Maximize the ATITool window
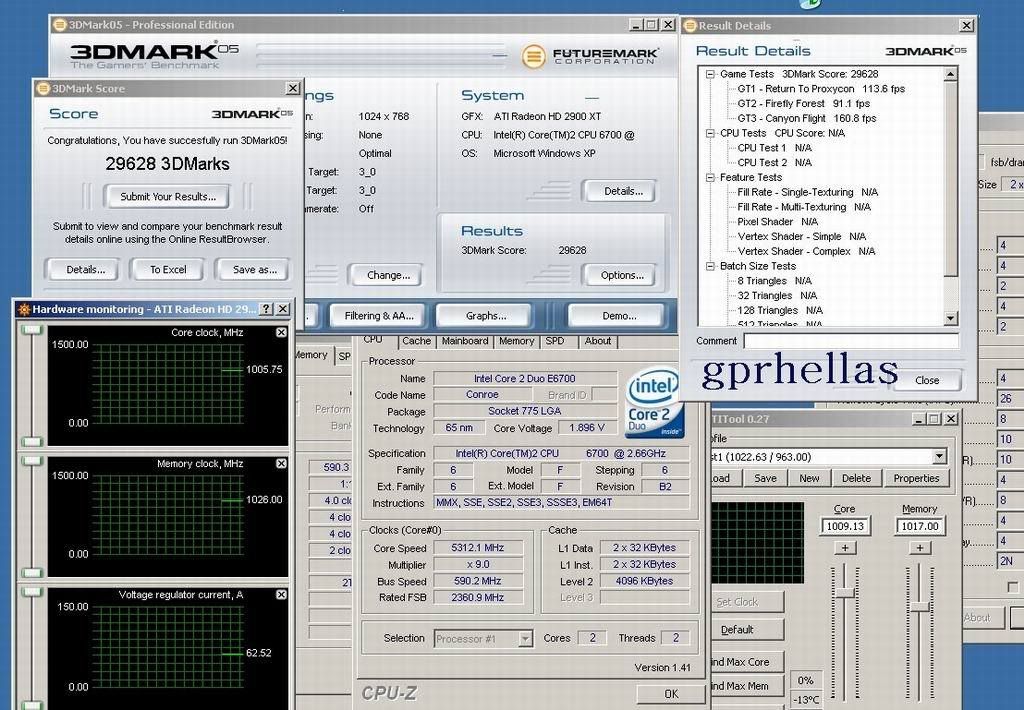The width and height of the screenshot is (1024, 710). point(934,419)
